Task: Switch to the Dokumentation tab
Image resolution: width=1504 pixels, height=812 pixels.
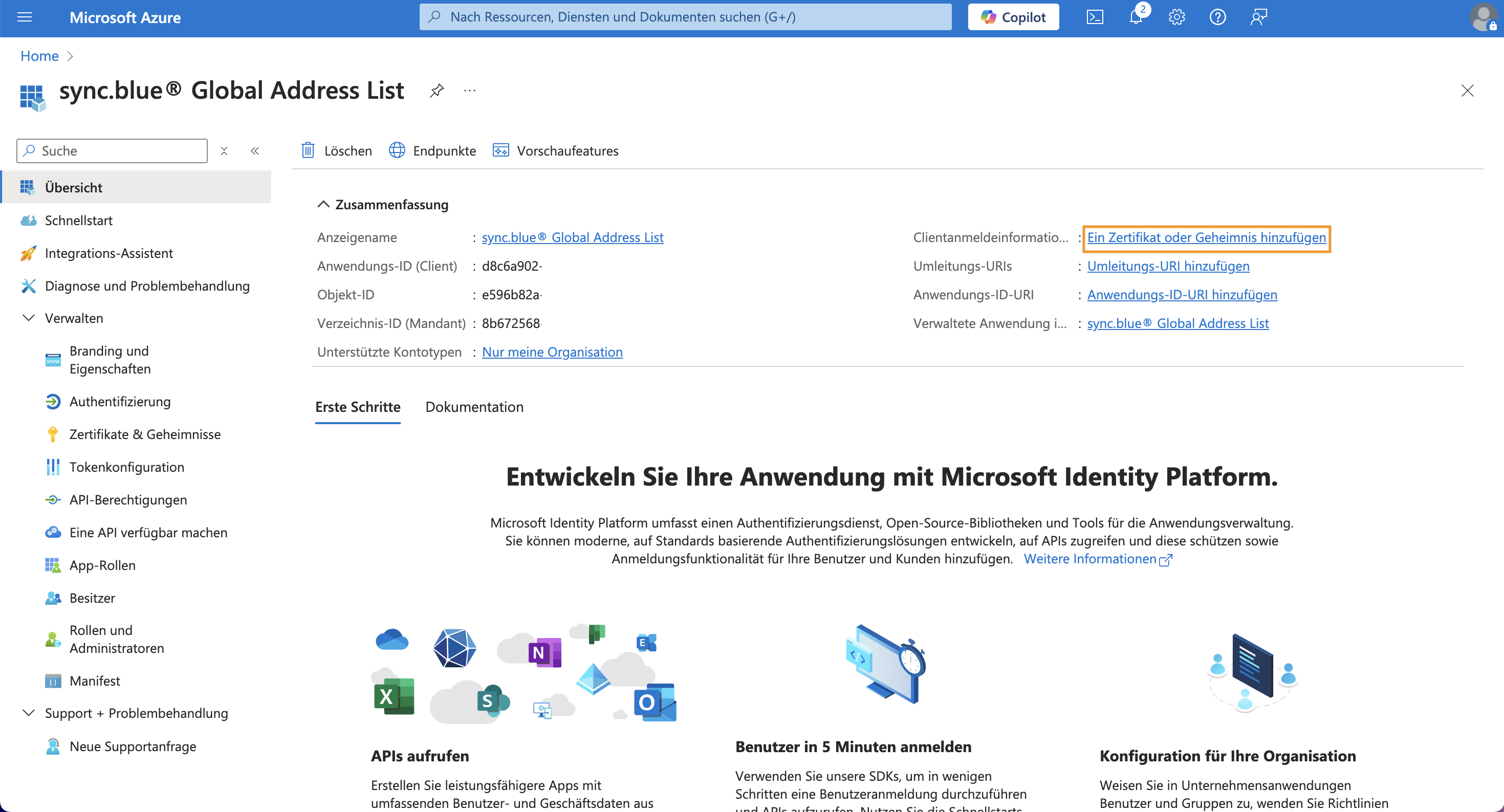Action: 474,407
